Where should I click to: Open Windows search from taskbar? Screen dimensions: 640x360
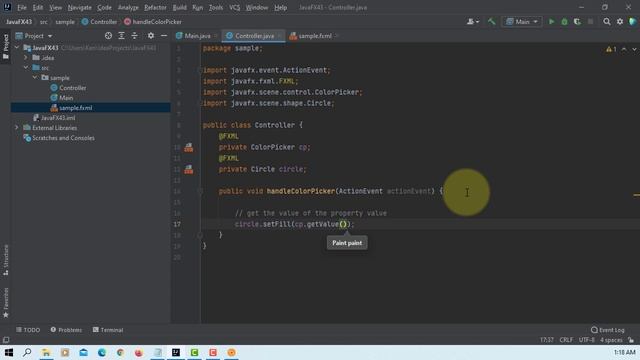[27, 352]
